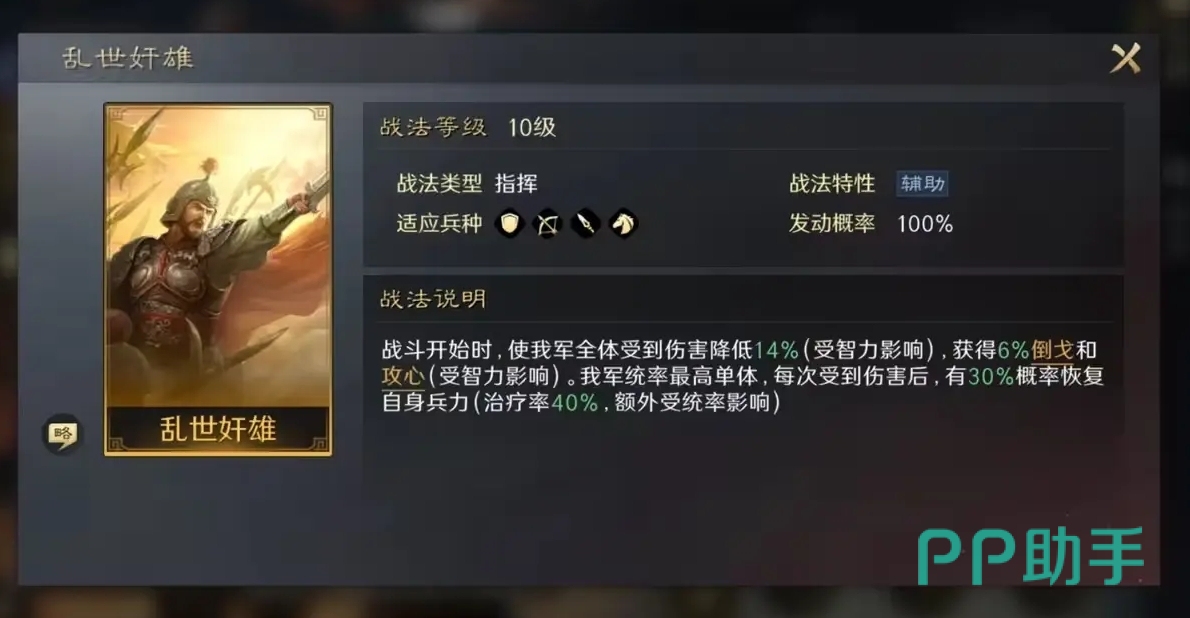Close the 乱世奸雄 skill panel
The image size is (1190, 618).
1125,58
